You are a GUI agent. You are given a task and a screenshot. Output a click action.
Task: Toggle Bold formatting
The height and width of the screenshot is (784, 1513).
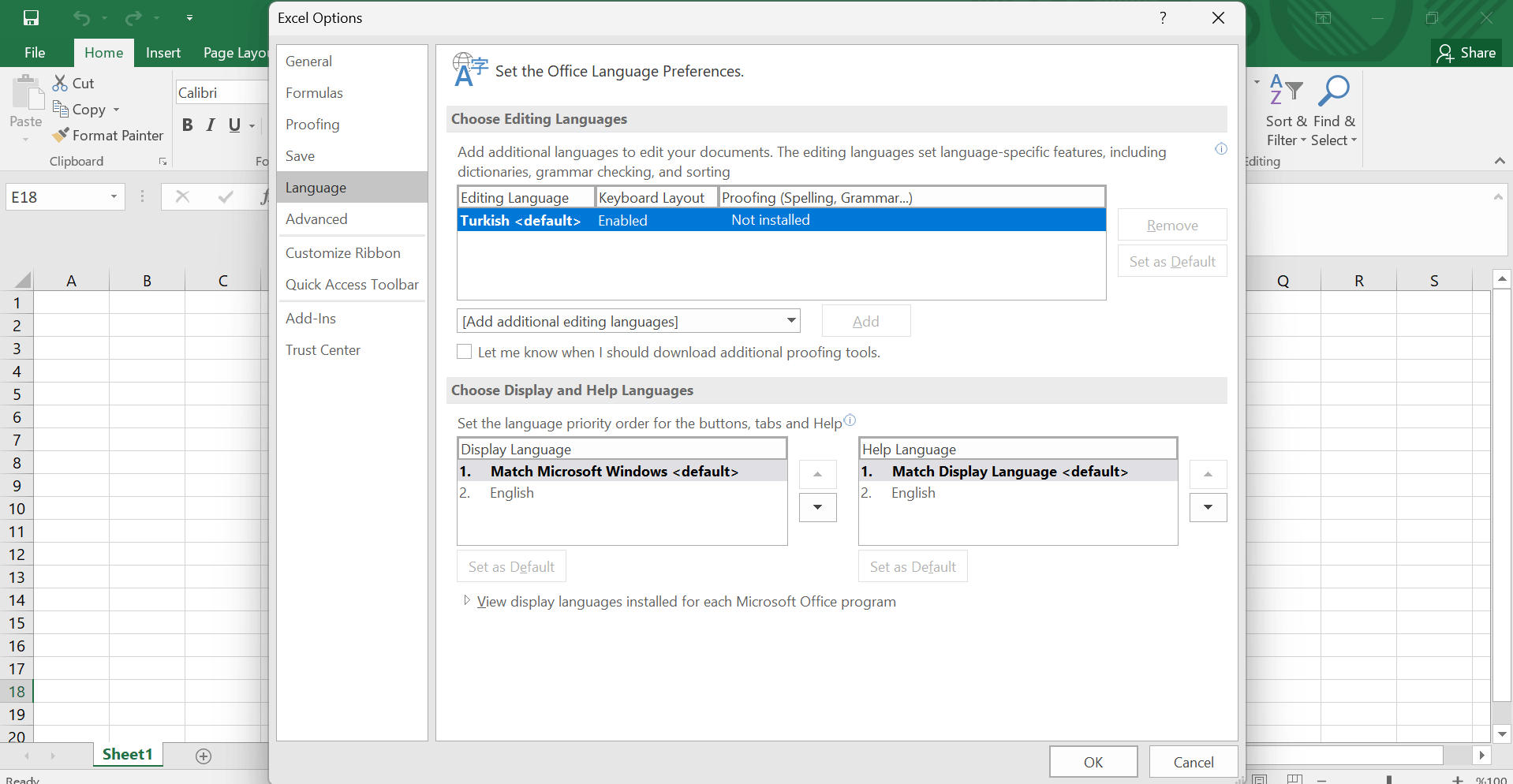point(187,125)
